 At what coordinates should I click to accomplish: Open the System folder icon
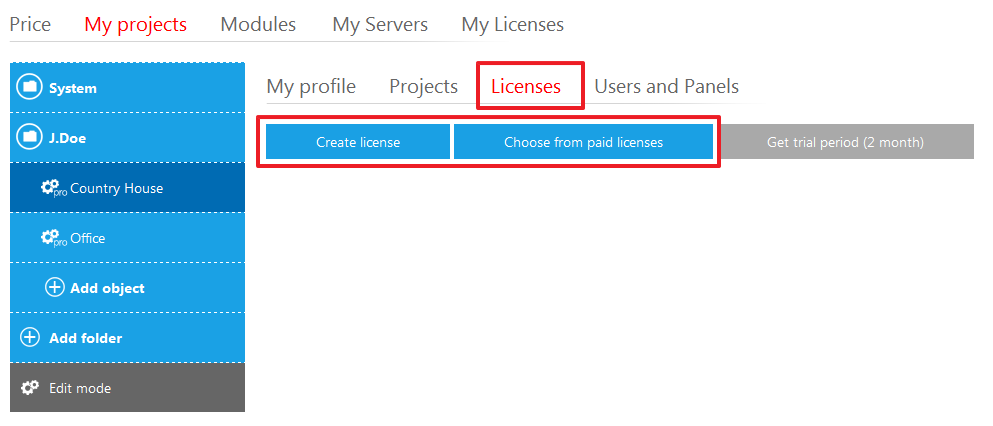(x=29, y=87)
